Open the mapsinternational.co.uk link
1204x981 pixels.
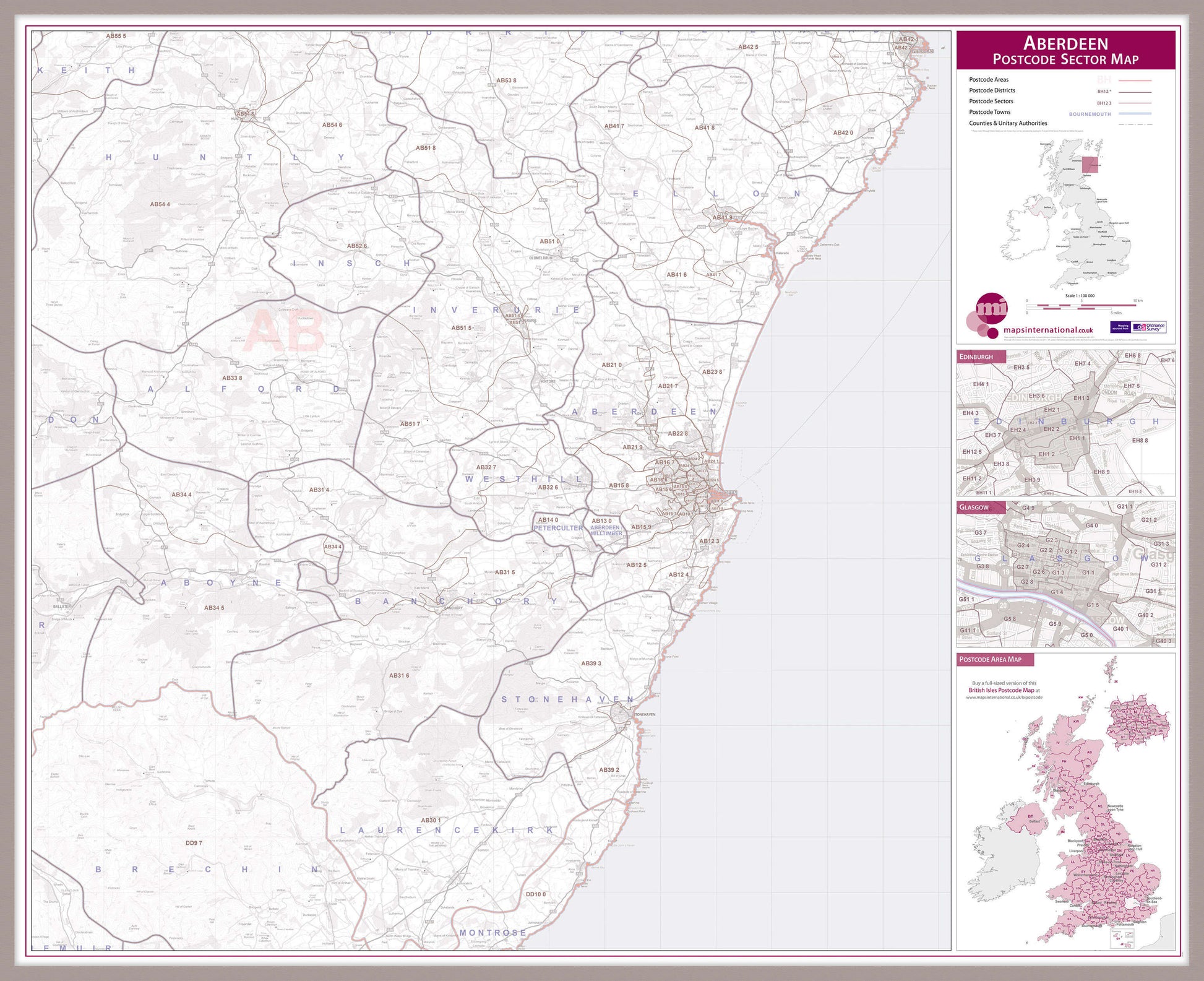[x=1048, y=331]
